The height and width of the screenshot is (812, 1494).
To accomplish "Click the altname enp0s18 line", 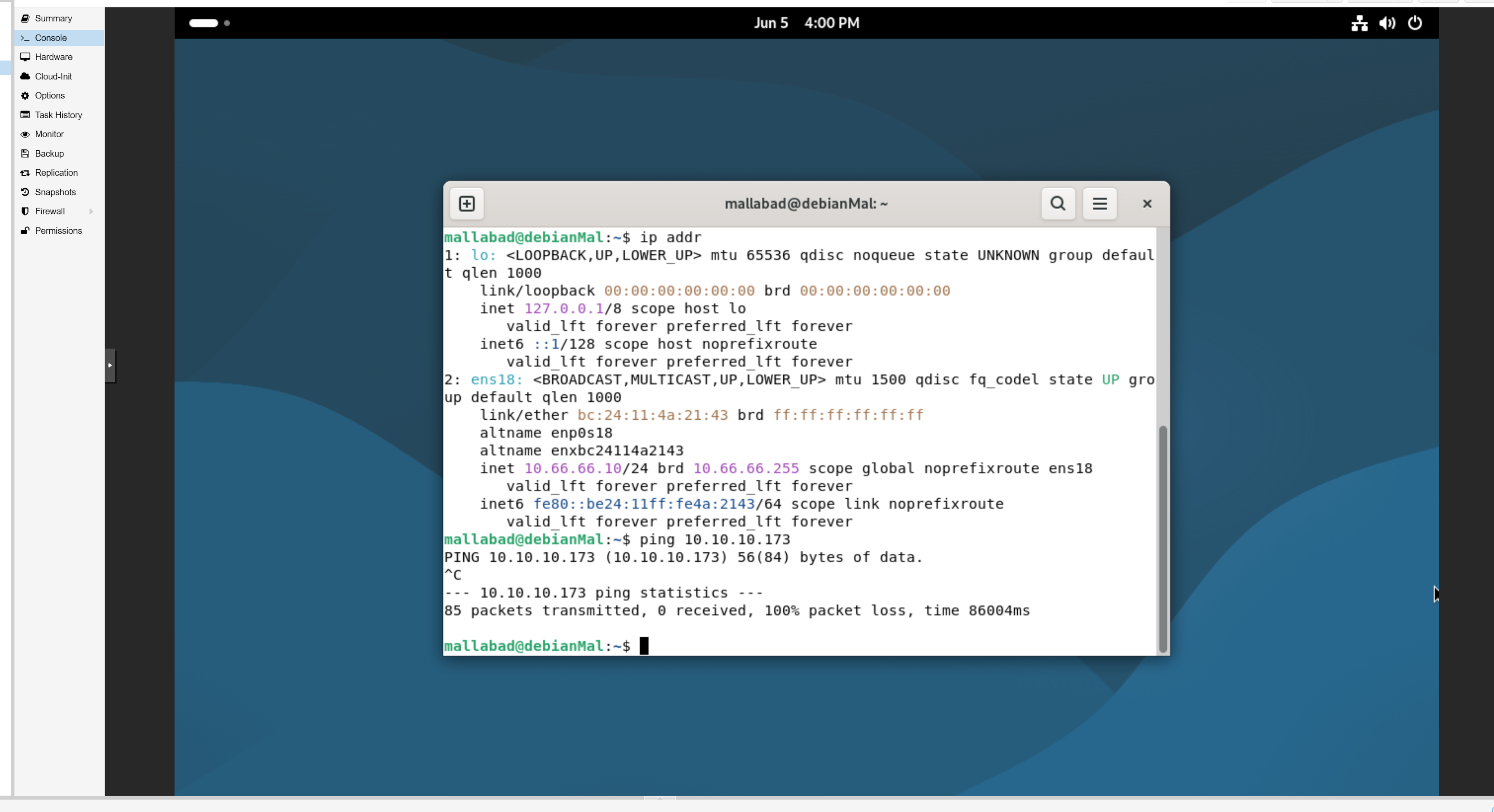I will (546, 433).
